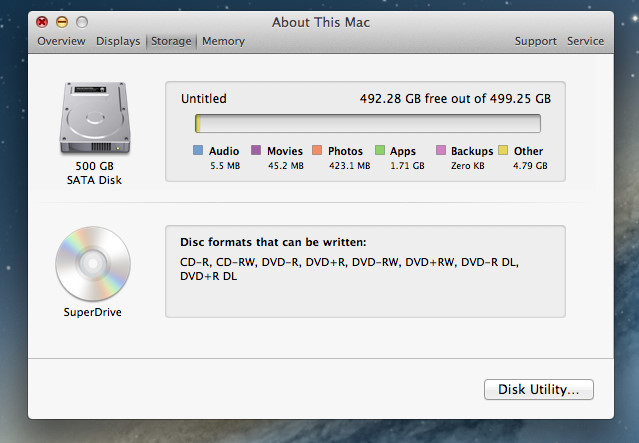Screen dimensions: 639x443
Task: Click the gray zoom window button
Action: [x=82, y=22]
